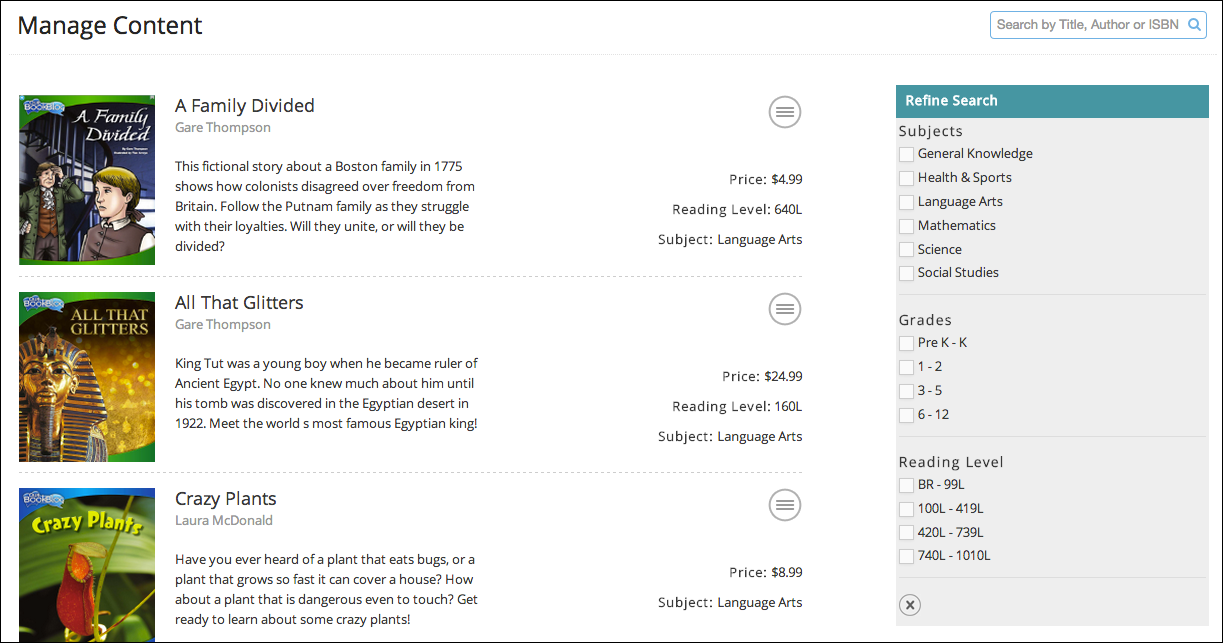This screenshot has width=1223, height=643.
Task: Open menu icon for Crazy Plants
Action: 785,505
